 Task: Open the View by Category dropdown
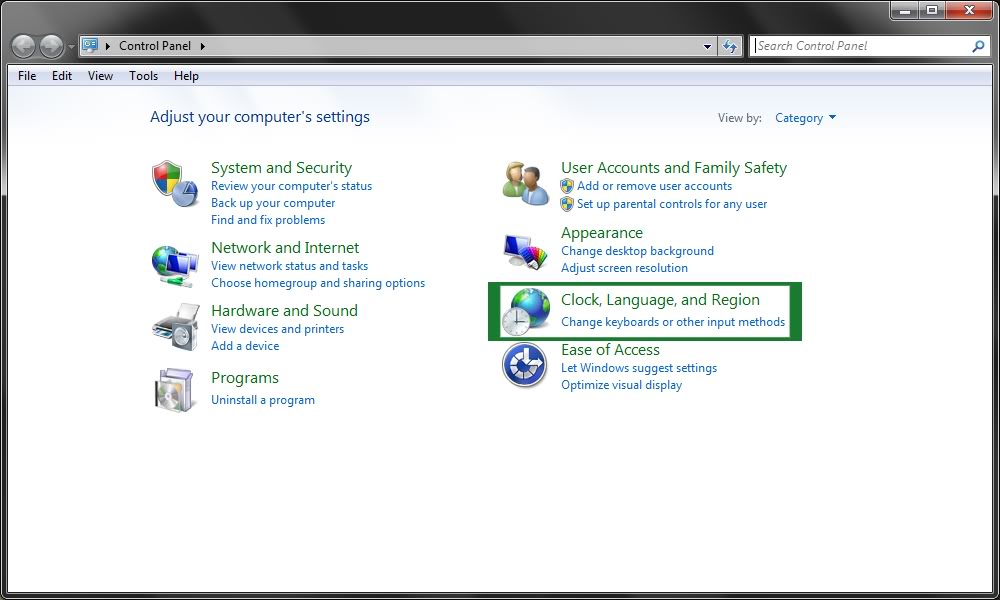[805, 118]
